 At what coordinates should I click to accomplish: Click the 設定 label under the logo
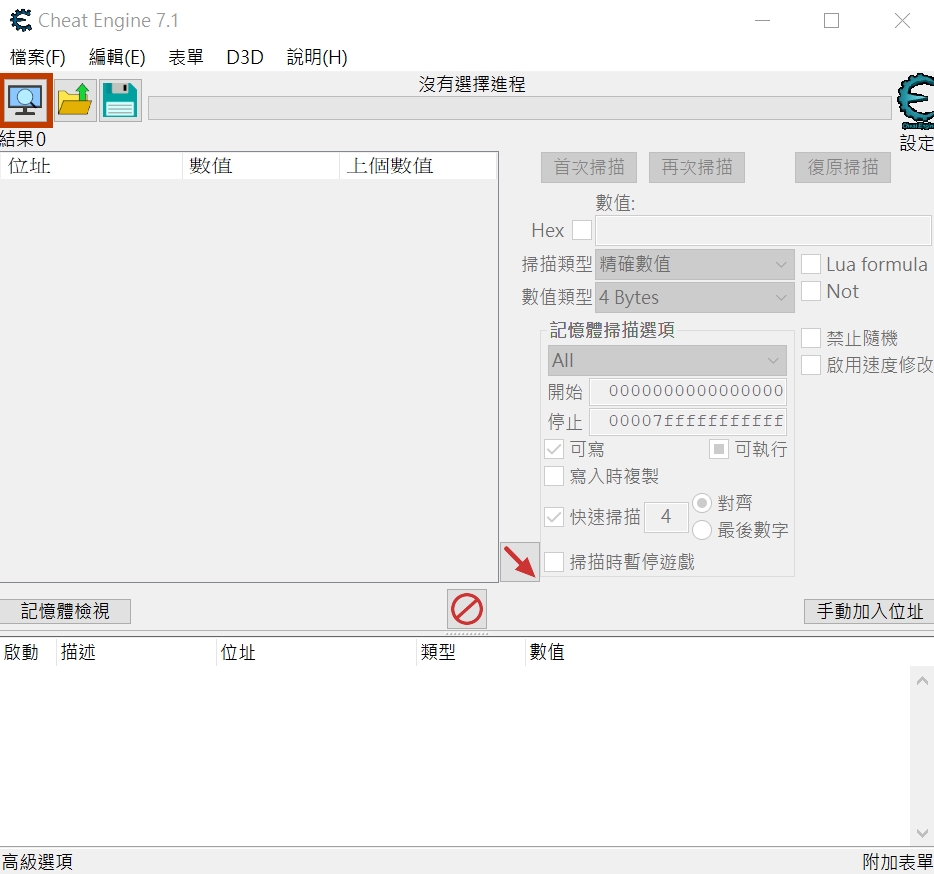917,143
